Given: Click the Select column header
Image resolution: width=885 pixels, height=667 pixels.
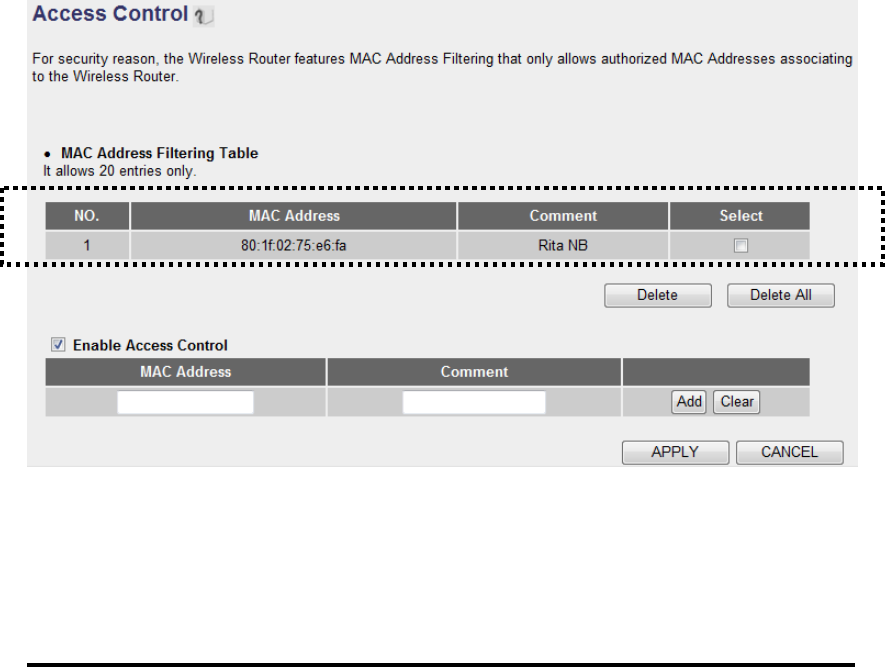Looking at the screenshot, I should pos(740,216).
